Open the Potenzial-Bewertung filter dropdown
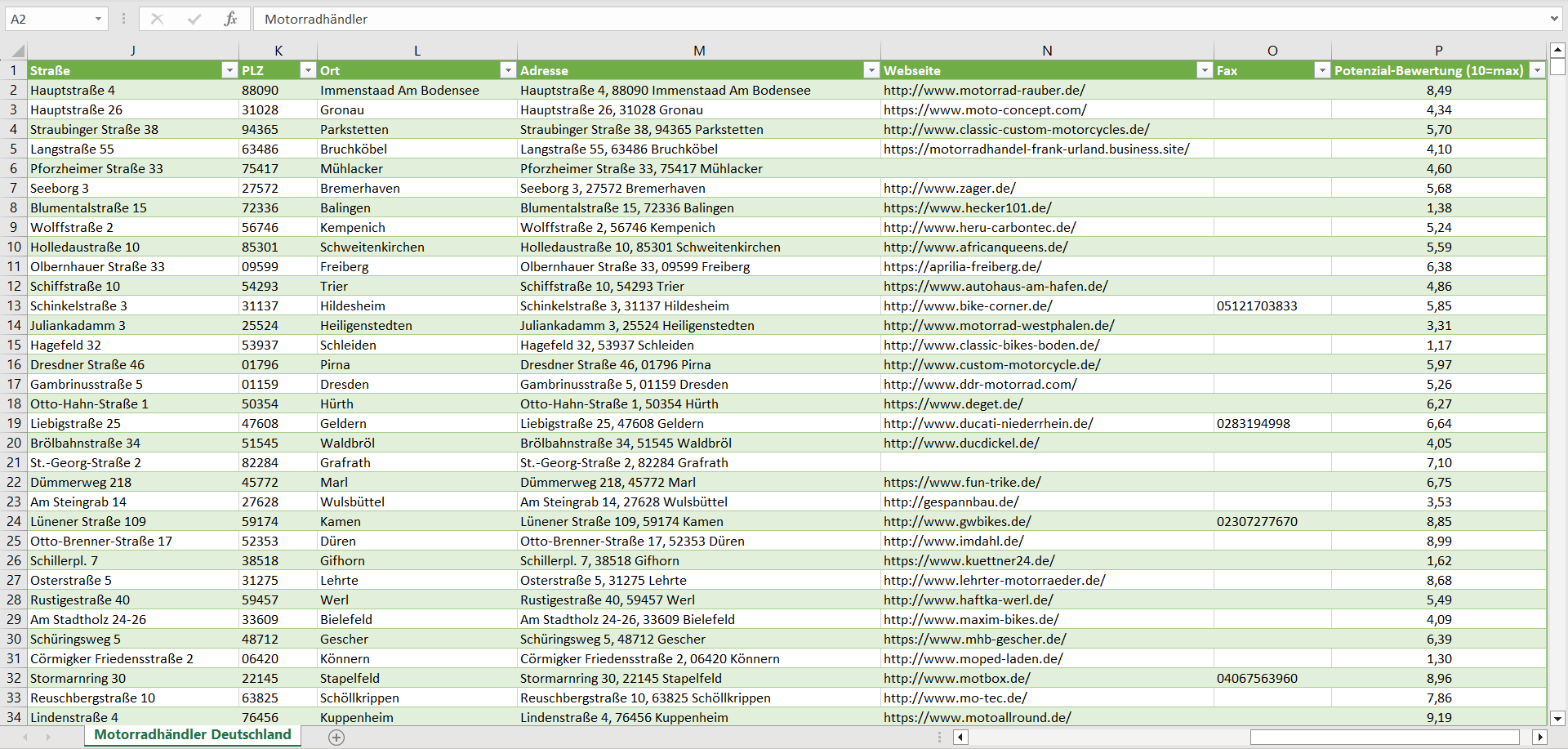The image size is (1568, 749). pos(1537,70)
